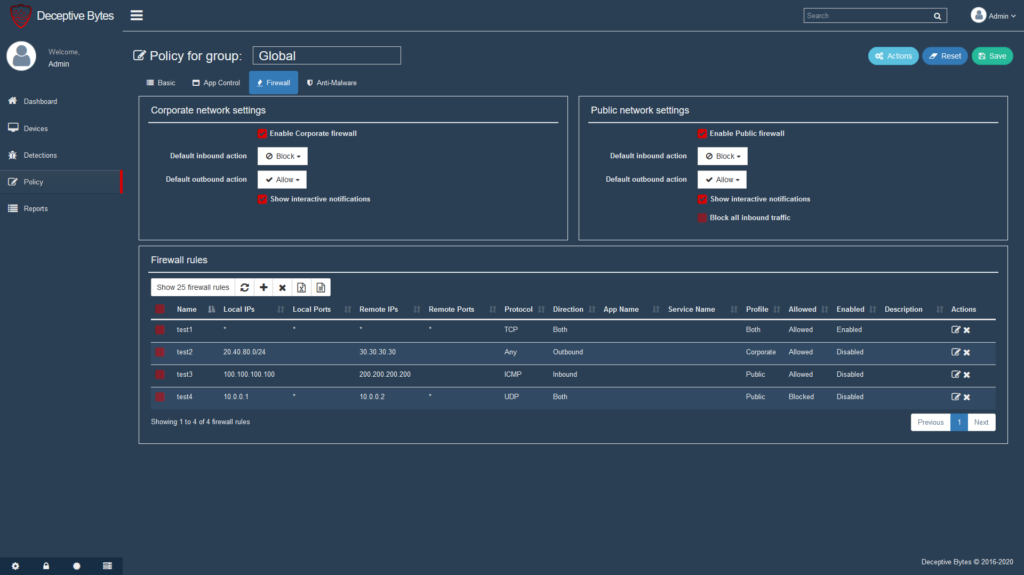Go to Previous page of rules
This screenshot has width=1024, height=575.
931,422
